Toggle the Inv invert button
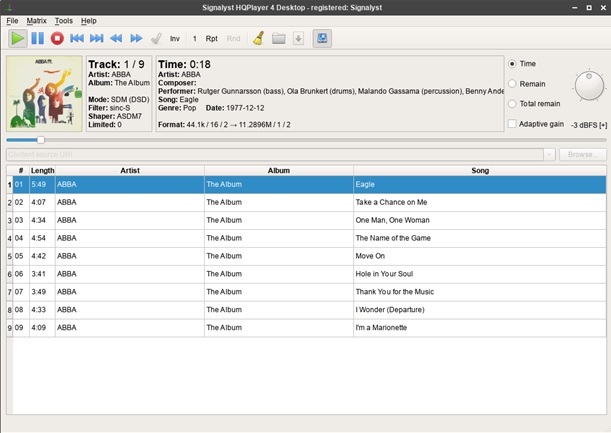Viewport: 611px width, 433px height. pyautogui.click(x=175, y=39)
